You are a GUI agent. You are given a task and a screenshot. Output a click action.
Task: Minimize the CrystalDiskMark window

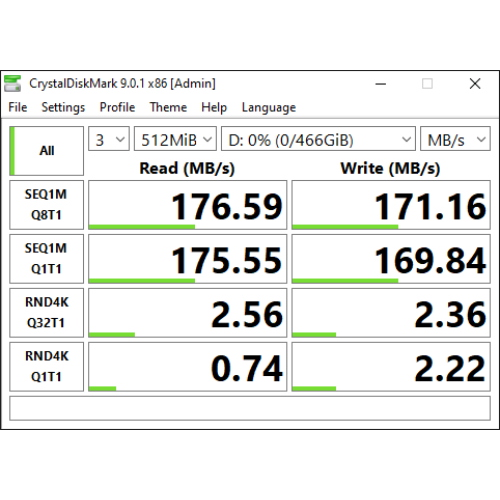[x=381, y=84]
